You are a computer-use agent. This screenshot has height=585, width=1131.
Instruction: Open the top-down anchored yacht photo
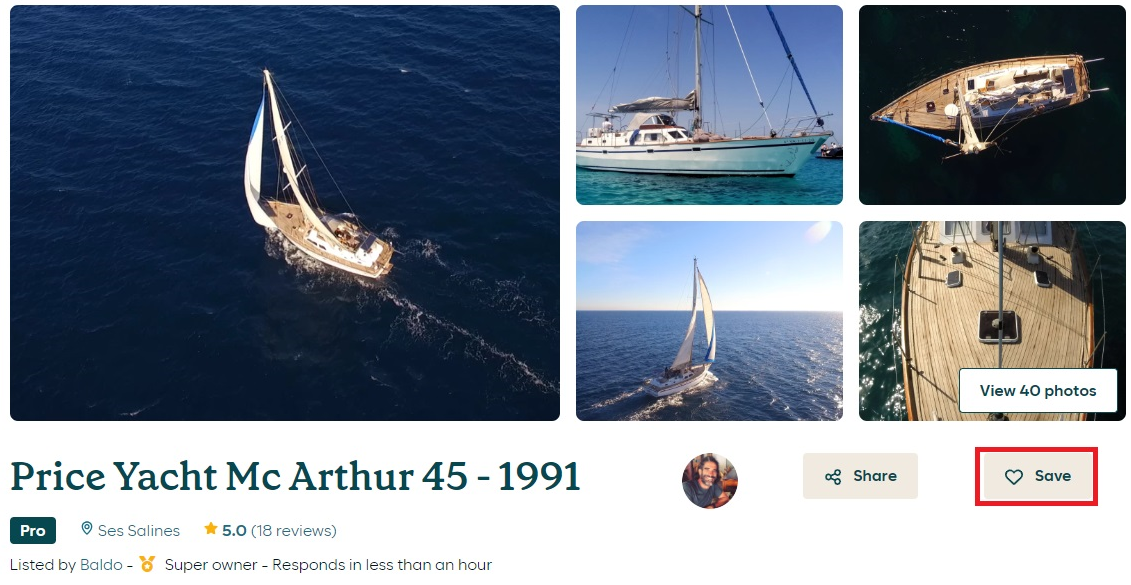[992, 105]
